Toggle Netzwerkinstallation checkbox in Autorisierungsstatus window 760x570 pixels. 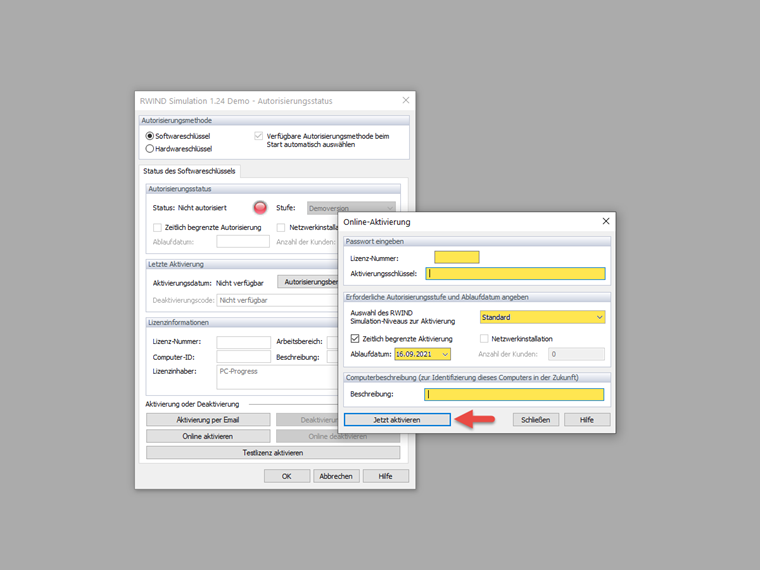[x=281, y=227]
